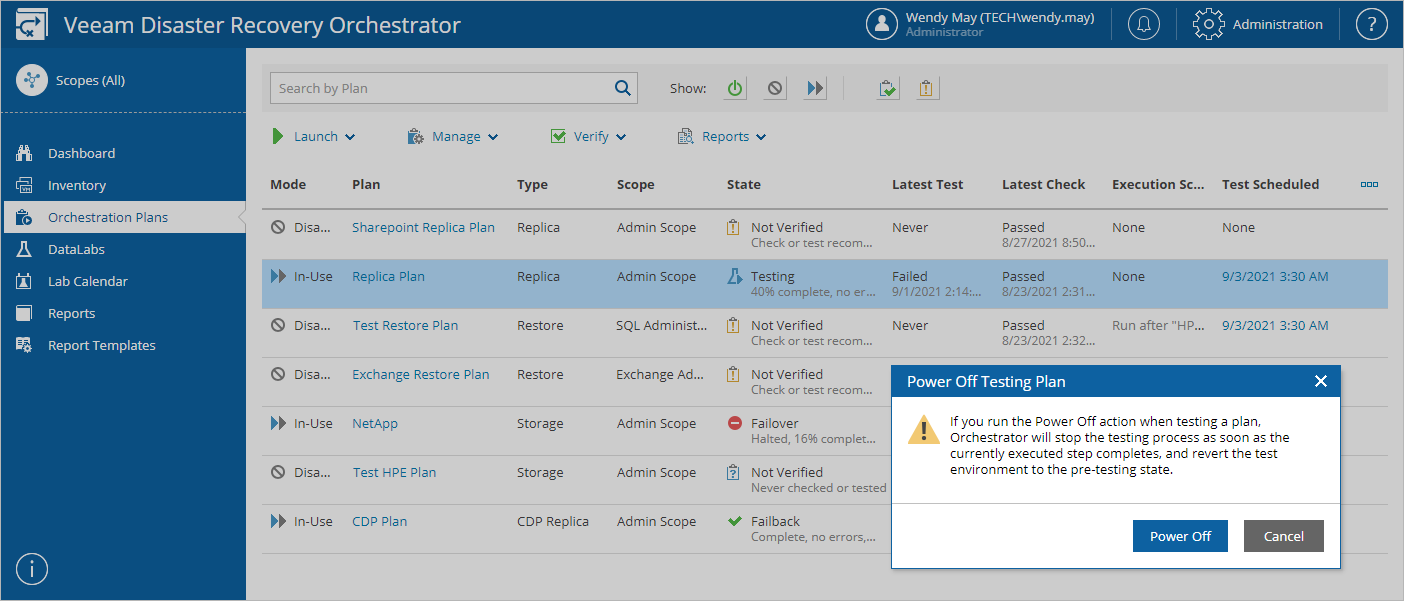
Task: Confirm with the Power Off button
Action: (1180, 536)
